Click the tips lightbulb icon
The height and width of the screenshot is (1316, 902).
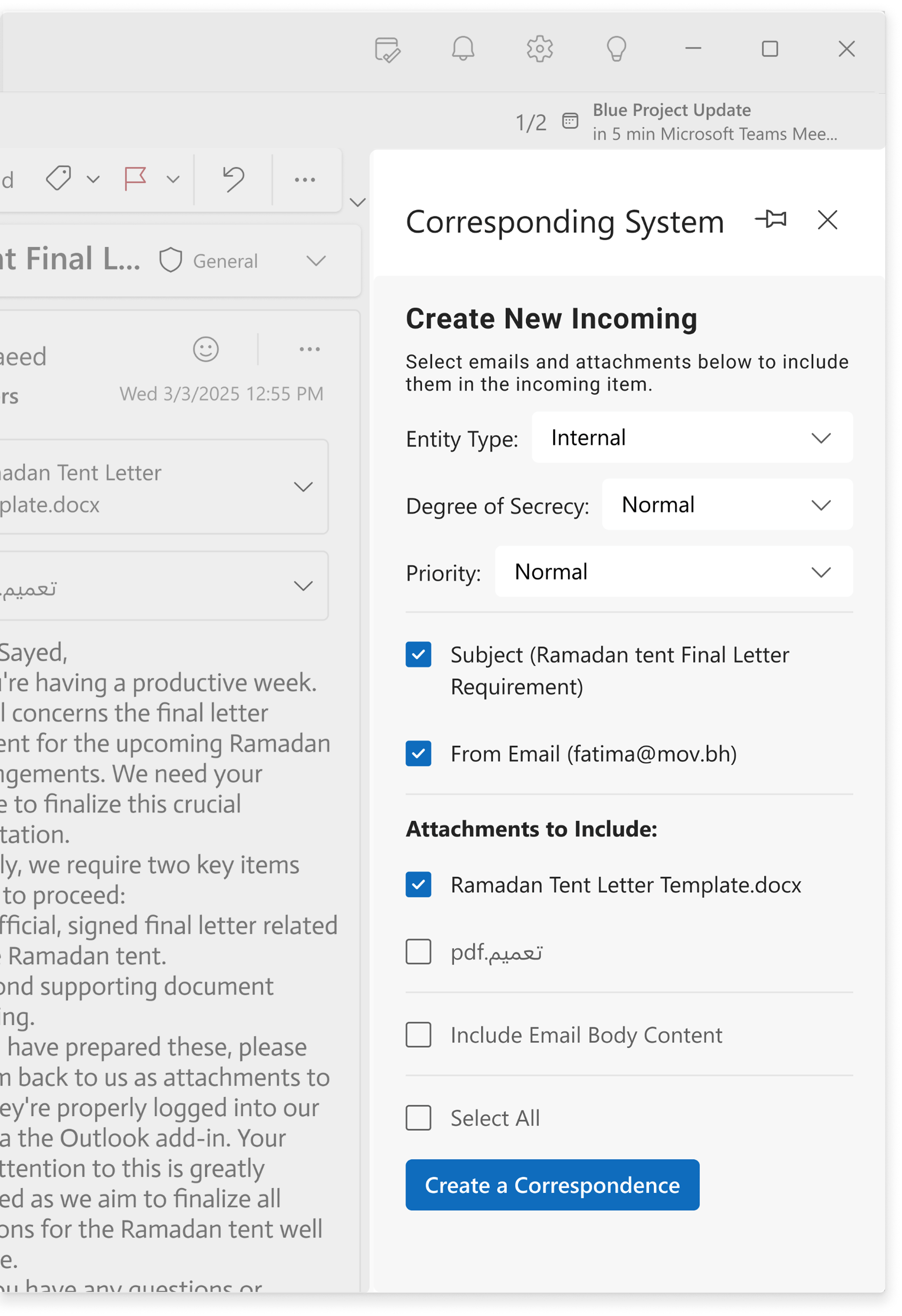coord(616,49)
